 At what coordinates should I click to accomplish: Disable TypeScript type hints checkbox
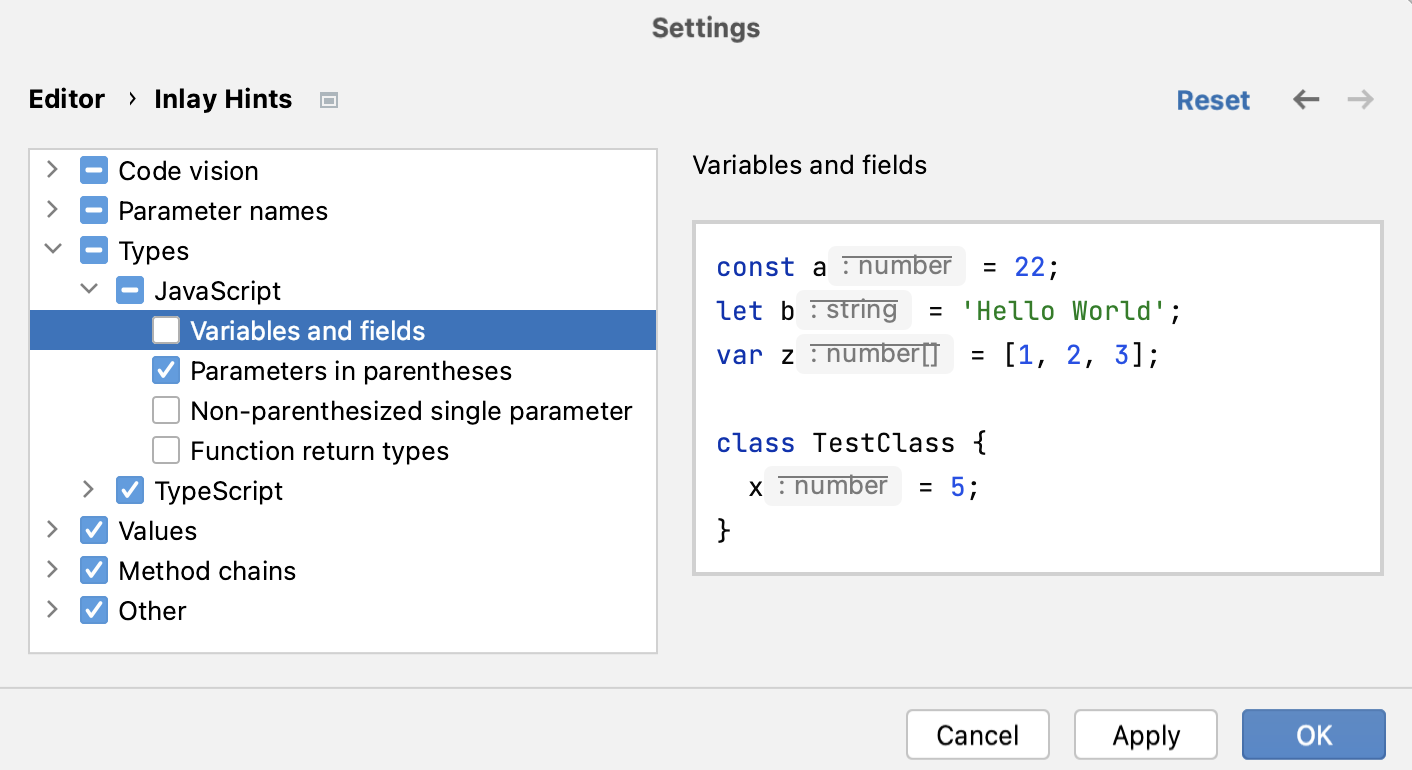[x=129, y=490]
